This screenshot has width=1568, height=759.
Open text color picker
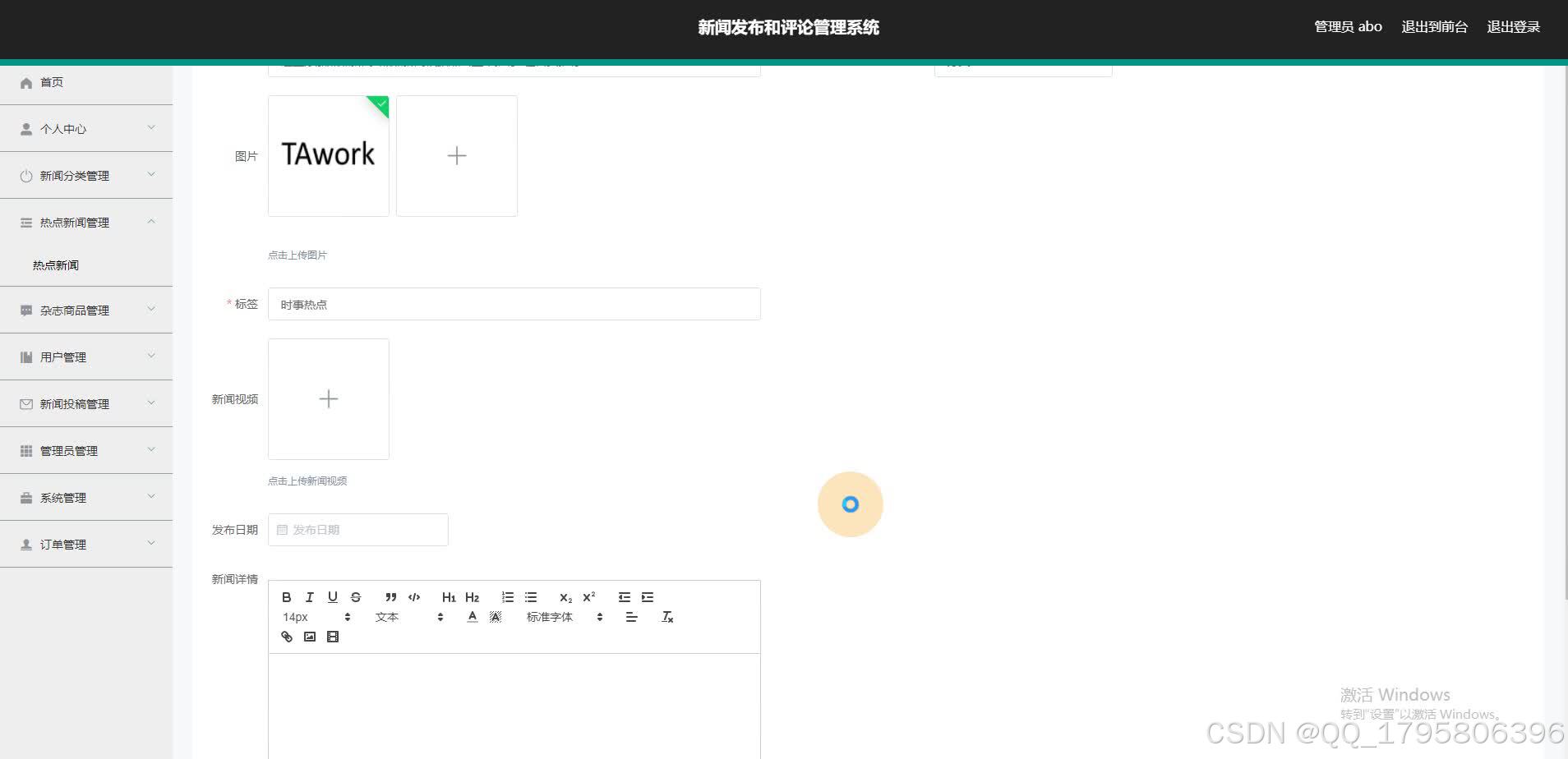click(x=473, y=617)
